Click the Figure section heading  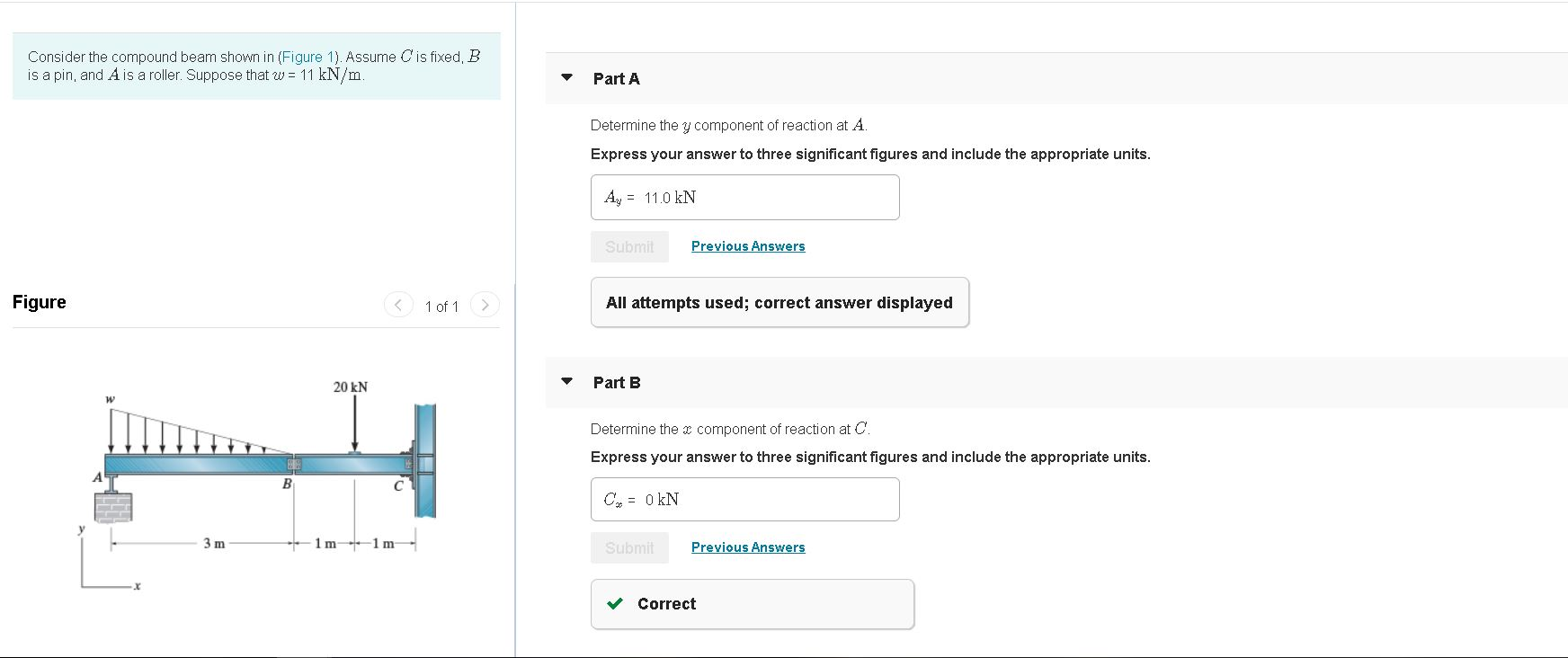(40, 302)
